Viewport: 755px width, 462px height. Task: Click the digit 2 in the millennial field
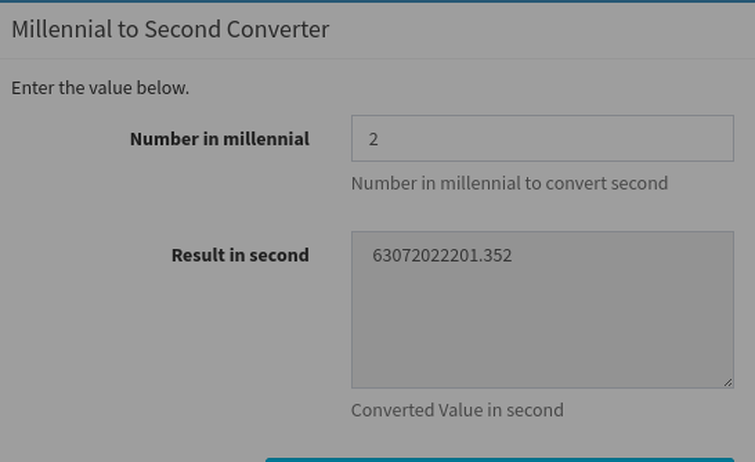click(373, 140)
